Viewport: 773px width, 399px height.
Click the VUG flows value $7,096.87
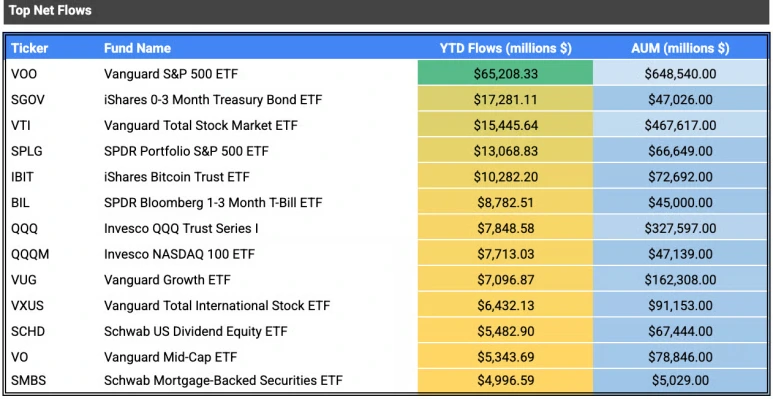point(505,280)
